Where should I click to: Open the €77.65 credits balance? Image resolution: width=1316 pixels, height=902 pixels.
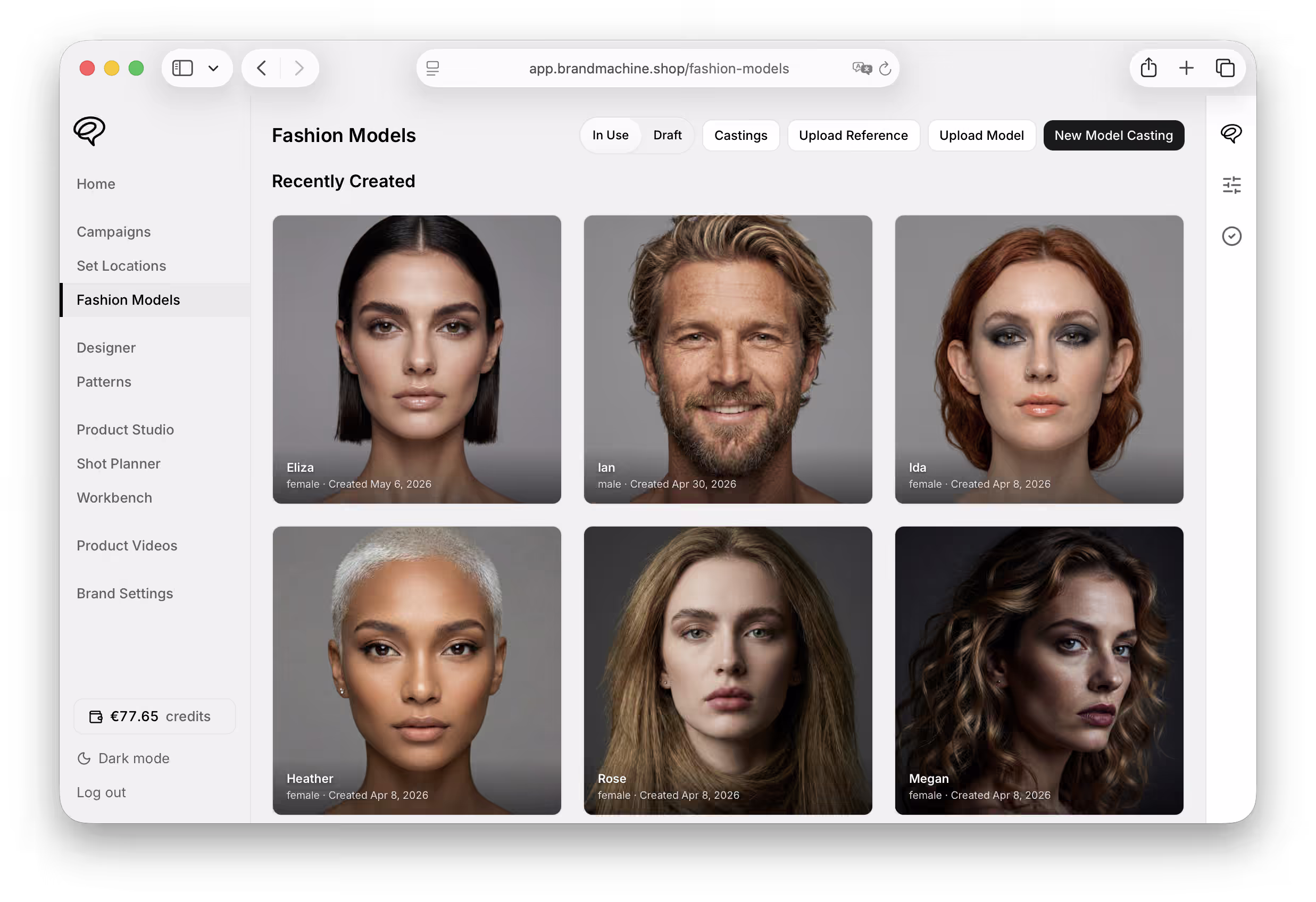click(x=154, y=716)
